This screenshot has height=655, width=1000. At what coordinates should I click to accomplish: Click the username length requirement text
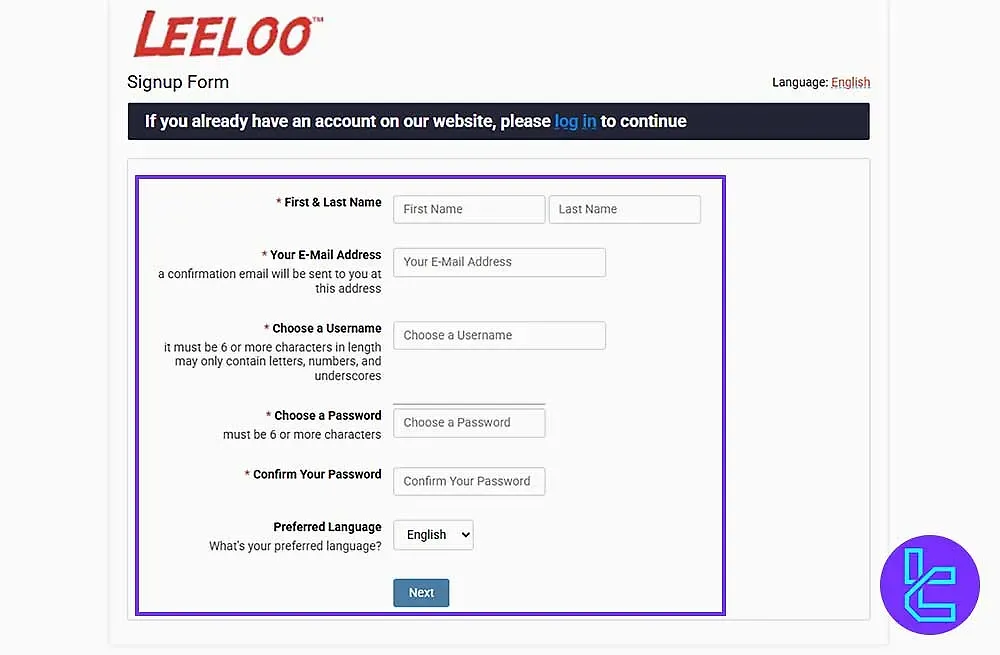point(272,361)
